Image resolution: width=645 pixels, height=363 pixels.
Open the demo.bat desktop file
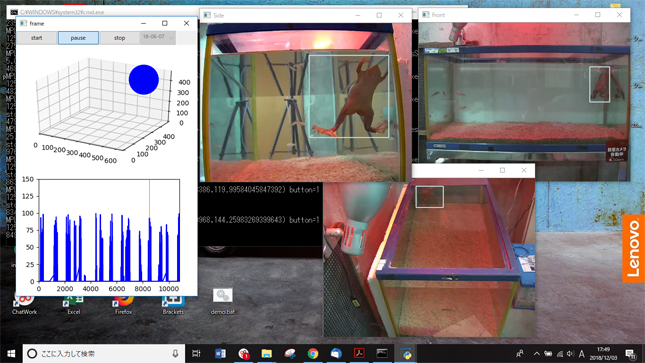(x=223, y=301)
